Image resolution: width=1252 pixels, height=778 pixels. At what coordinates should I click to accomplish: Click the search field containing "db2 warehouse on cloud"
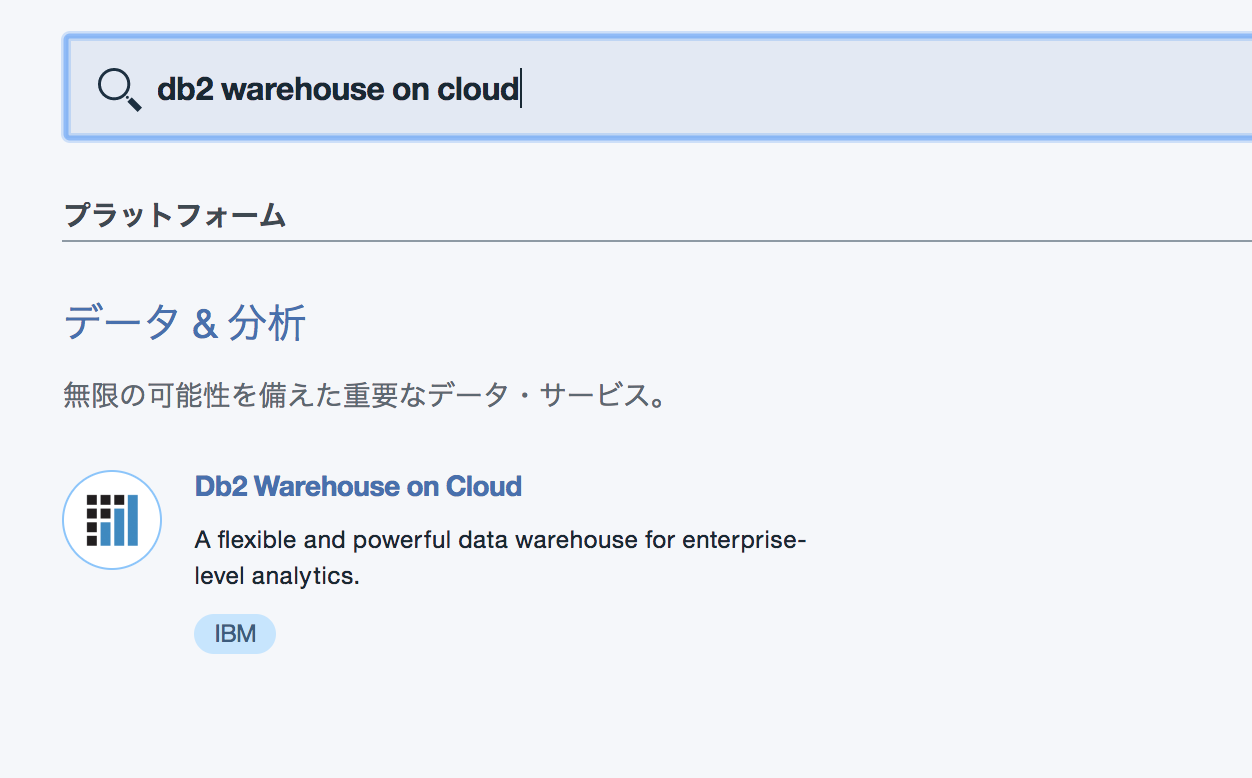pyautogui.click(x=659, y=88)
